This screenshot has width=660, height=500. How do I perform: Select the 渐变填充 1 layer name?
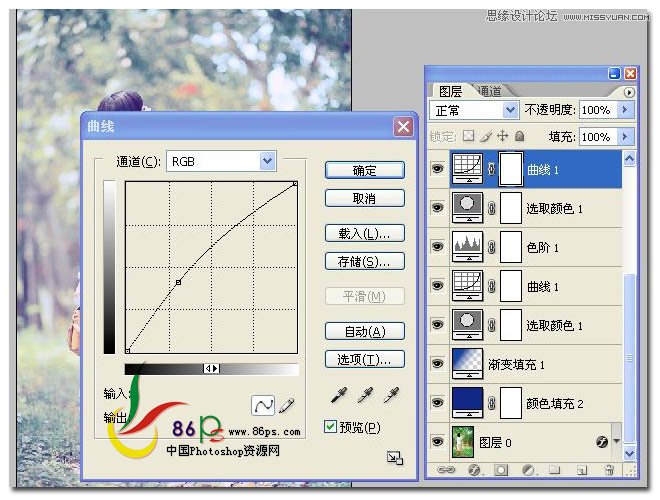click(x=516, y=364)
